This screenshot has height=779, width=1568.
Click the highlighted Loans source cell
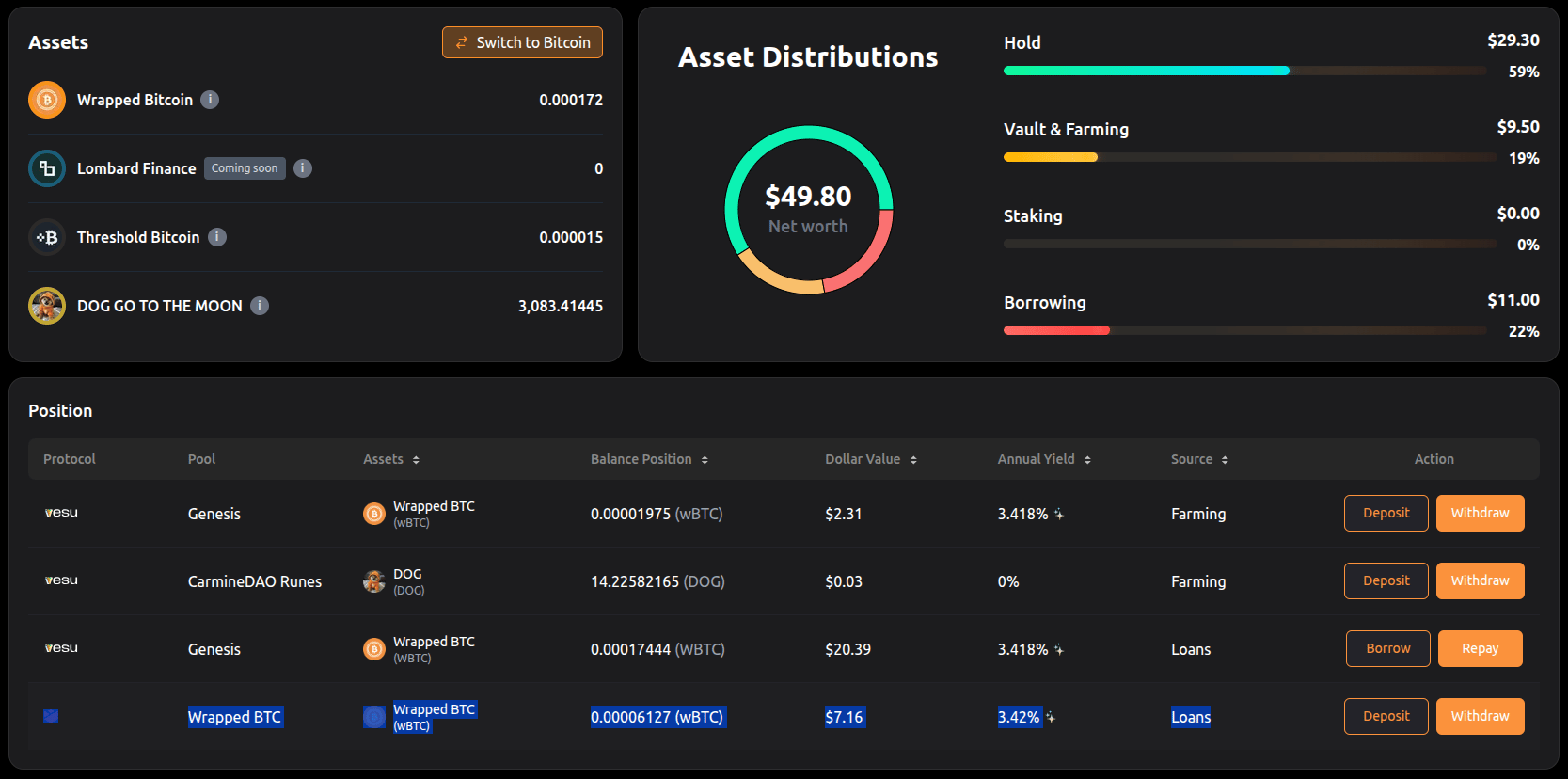1191,717
